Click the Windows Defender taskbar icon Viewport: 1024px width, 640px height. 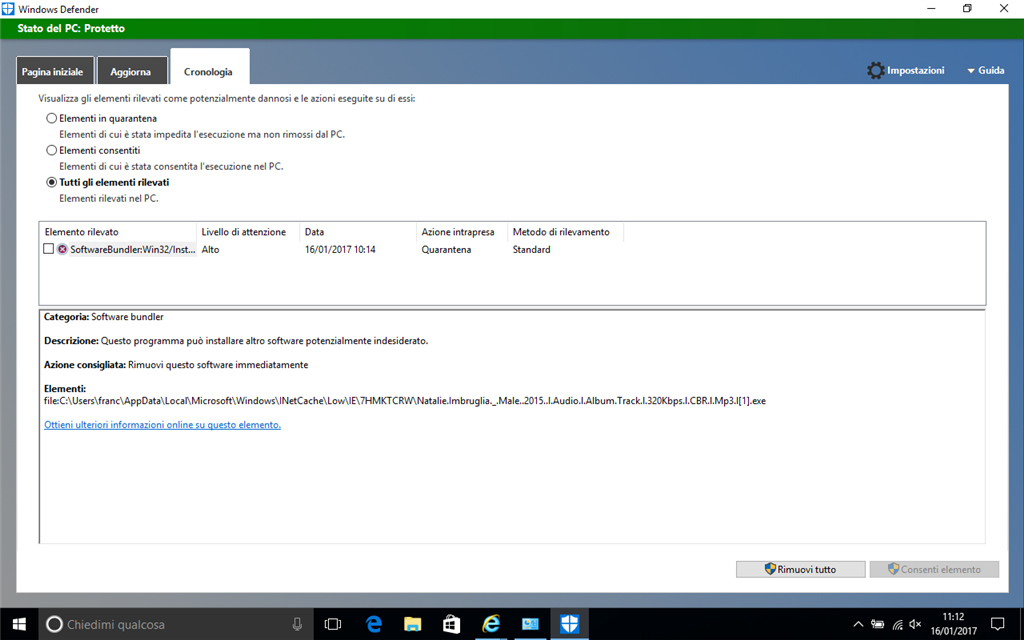pos(569,624)
